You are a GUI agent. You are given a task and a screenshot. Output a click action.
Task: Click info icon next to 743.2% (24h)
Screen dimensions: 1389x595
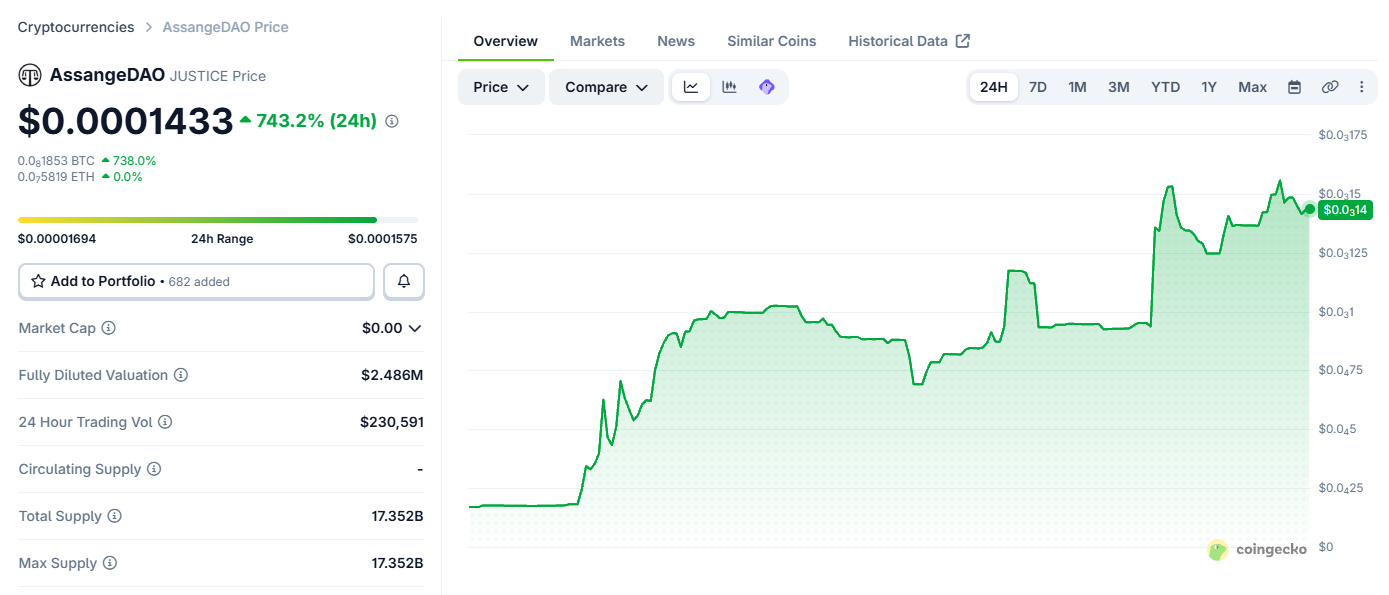(x=392, y=121)
